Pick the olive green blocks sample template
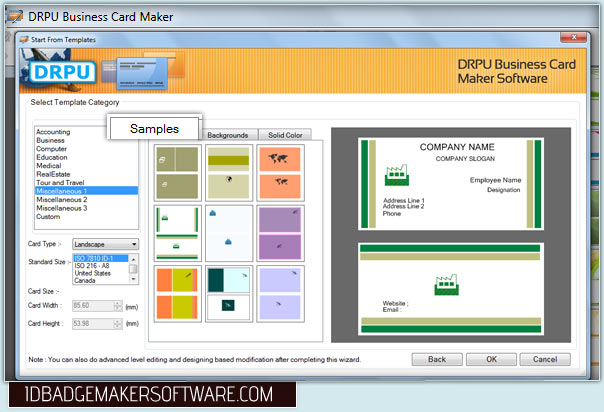This screenshot has width=604, height=412. (178, 173)
